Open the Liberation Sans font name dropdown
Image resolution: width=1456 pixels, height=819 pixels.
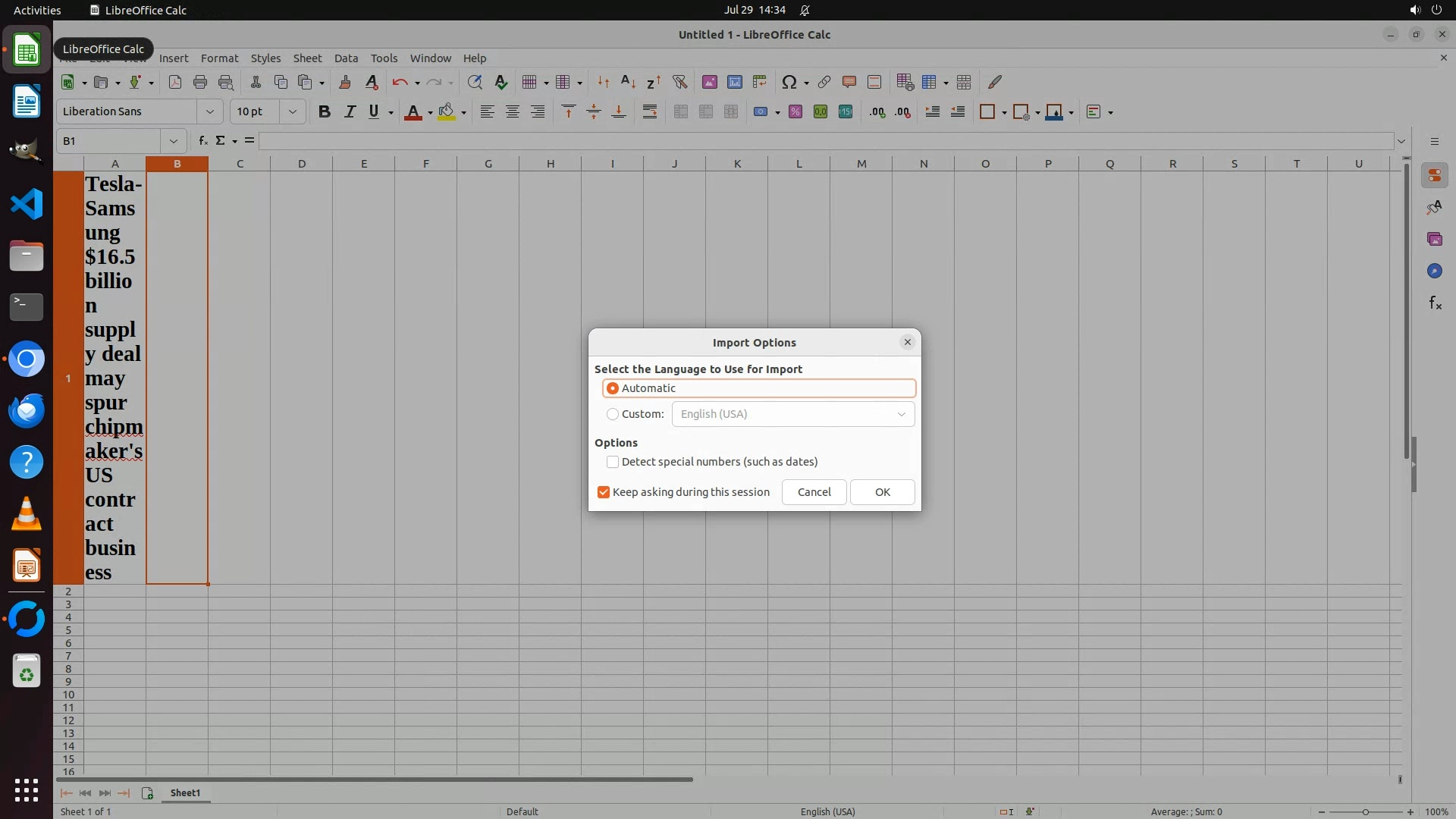[210, 111]
